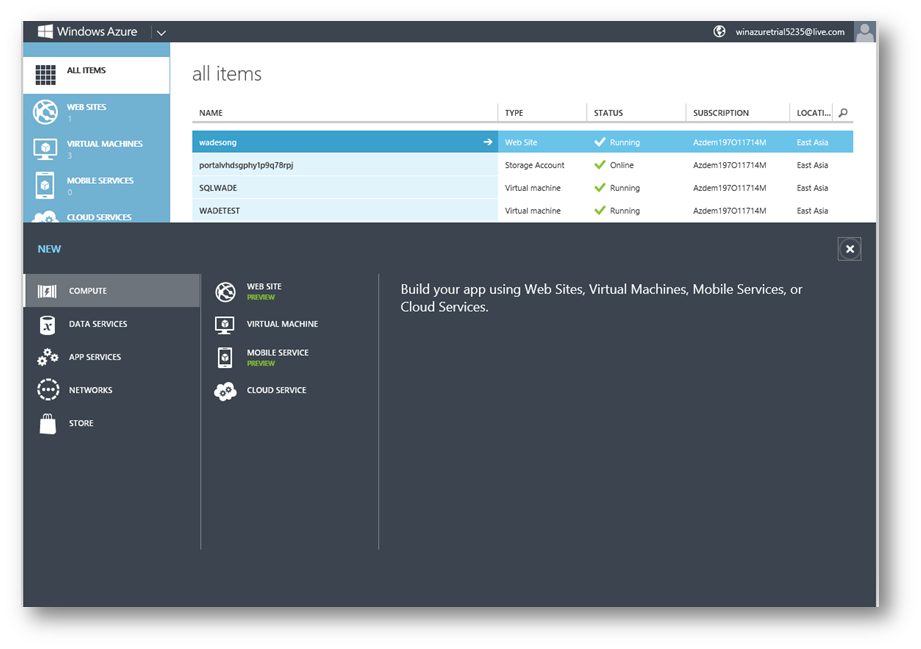Viewport: 921px width, 649px height.
Task: Sort by the TYPE column header
Action: click(x=514, y=113)
